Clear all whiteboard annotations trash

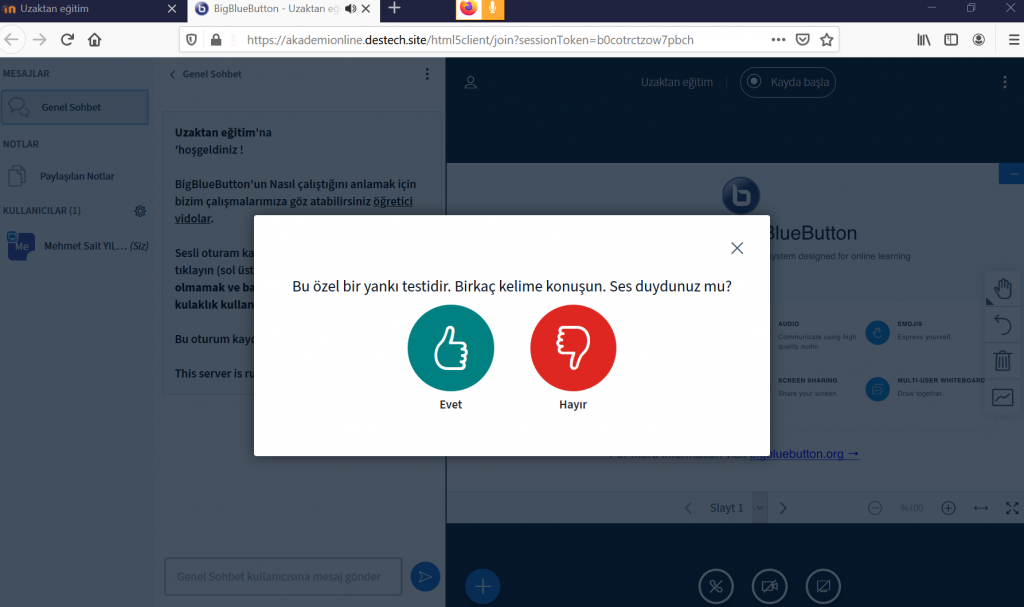pyautogui.click(x=1002, y=361)
